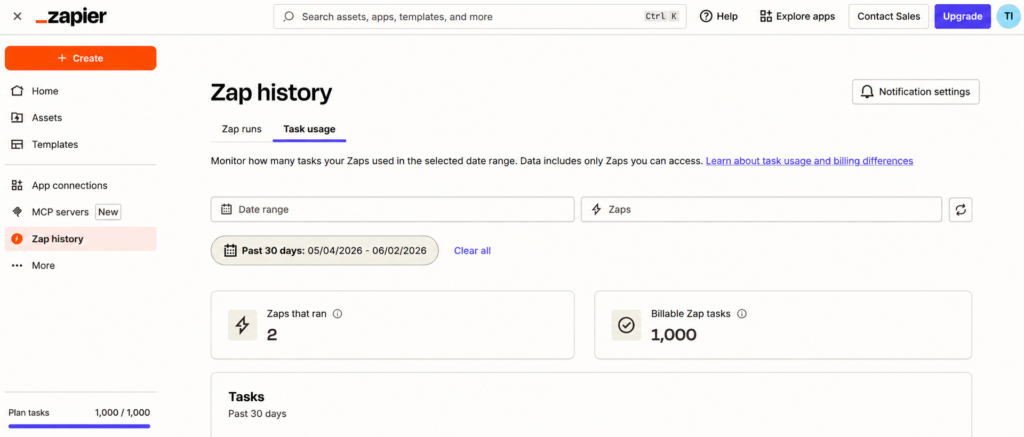
Task: Focus the search assets and apps field
Action: [x=480, y=17]
